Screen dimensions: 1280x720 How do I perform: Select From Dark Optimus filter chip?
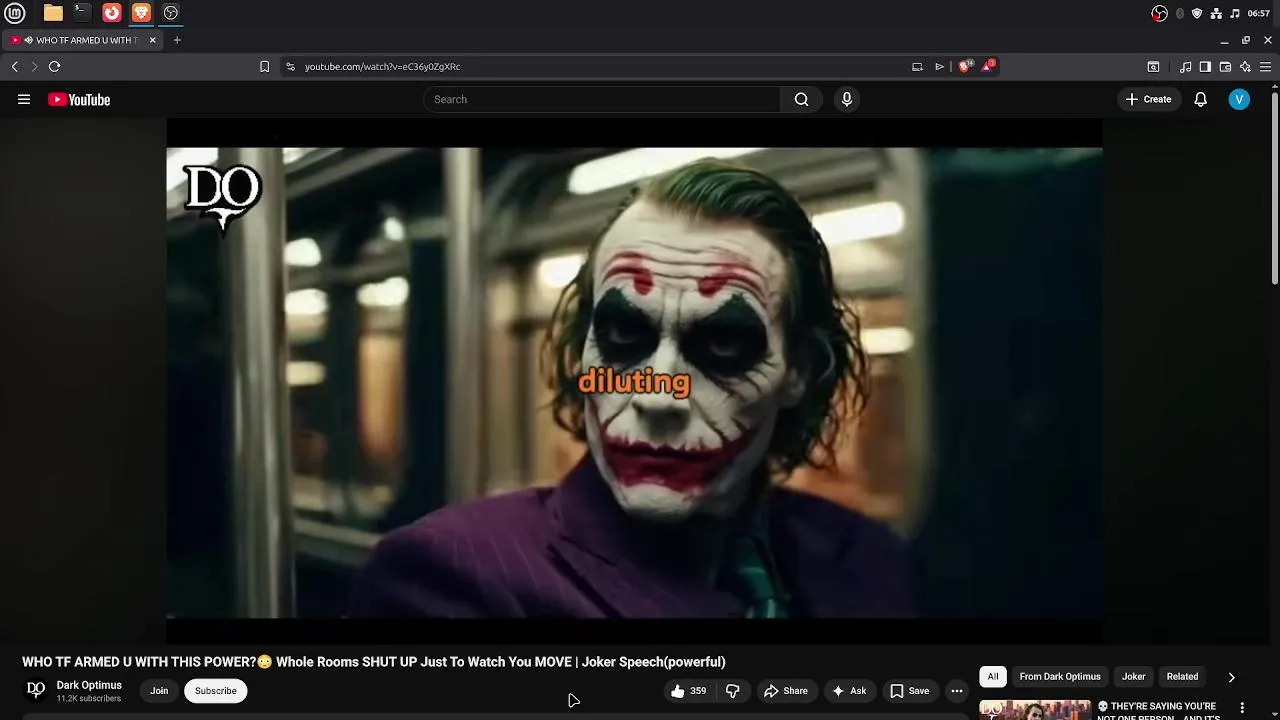(x=1060, y=677)
